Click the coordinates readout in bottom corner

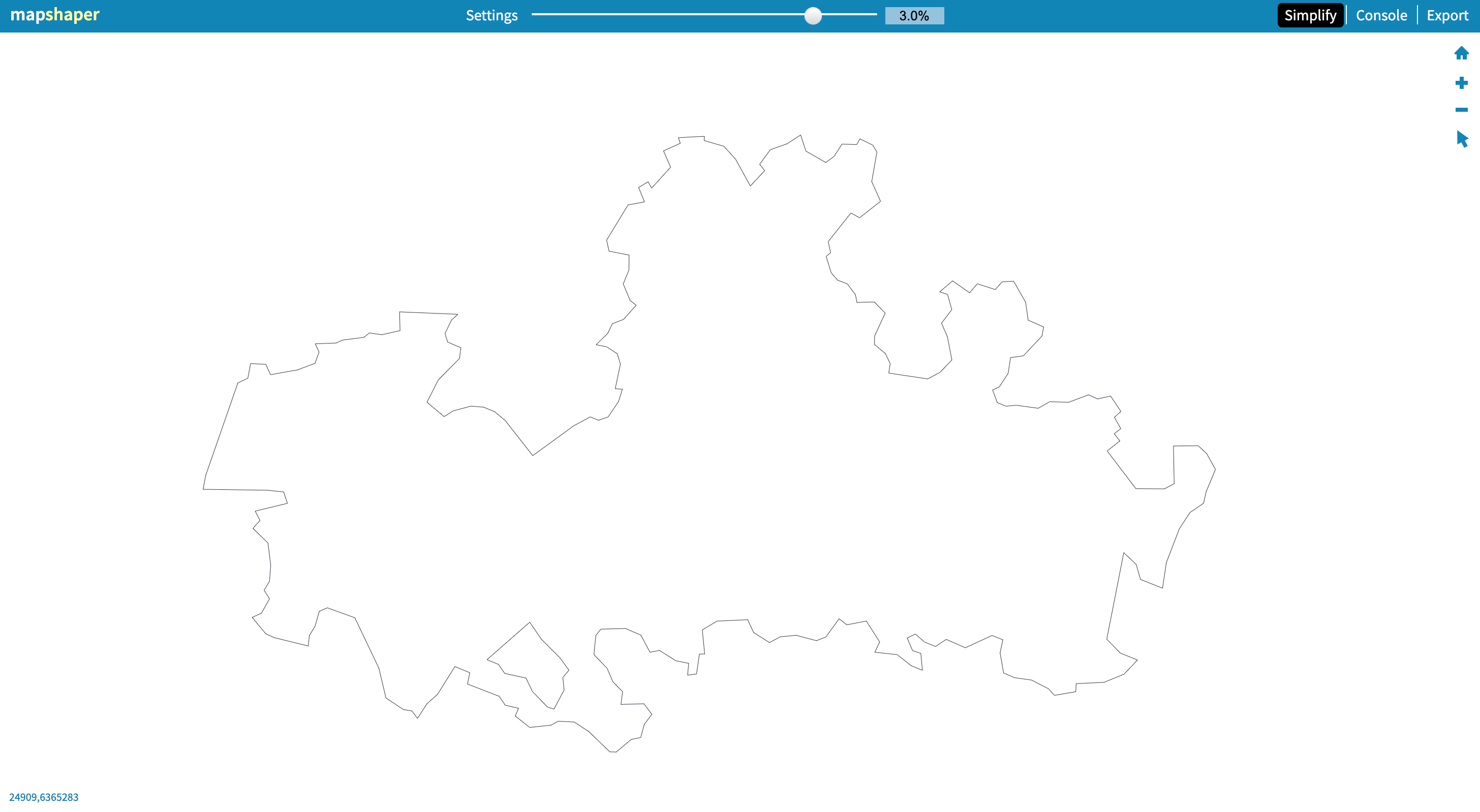[x=44, y=797]
